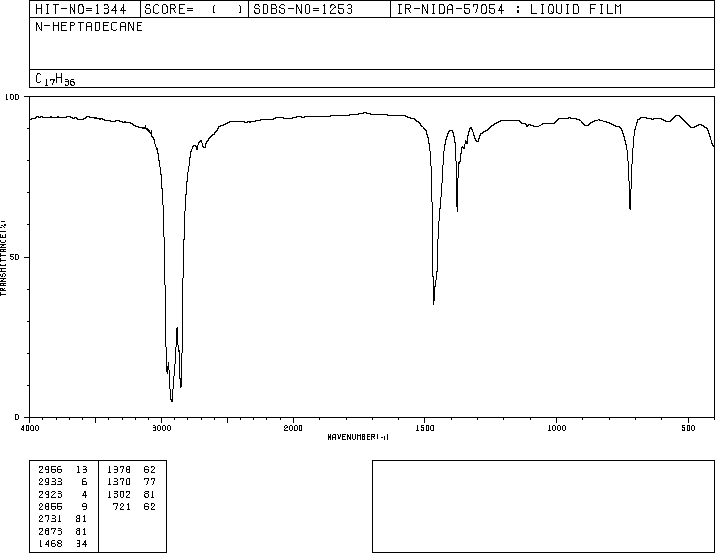The width and height of the screenshot is (715, 553).
Task: Click IR-NIDA-57054 : LIQUID FILM text
Action: pos(509,9)
